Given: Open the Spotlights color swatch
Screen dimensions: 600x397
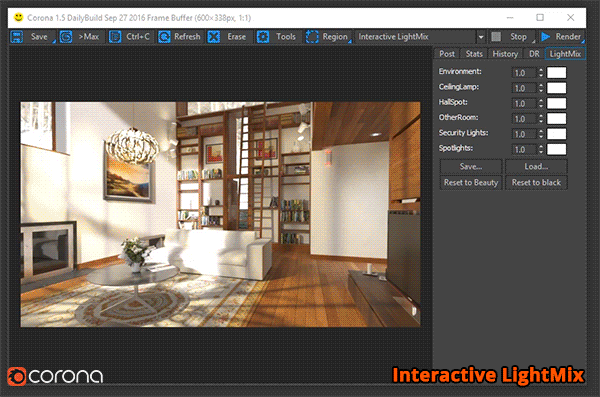Looking at the screenshot, I should pos(556,149).
